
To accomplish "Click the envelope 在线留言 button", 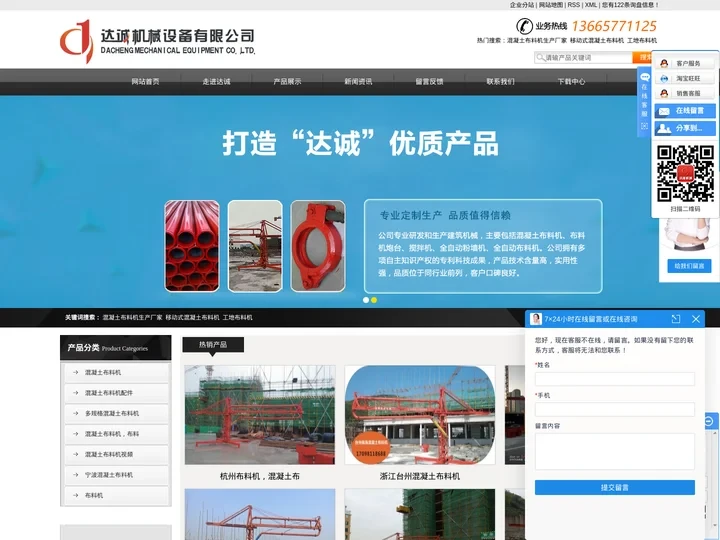I will tap(685, 111).
